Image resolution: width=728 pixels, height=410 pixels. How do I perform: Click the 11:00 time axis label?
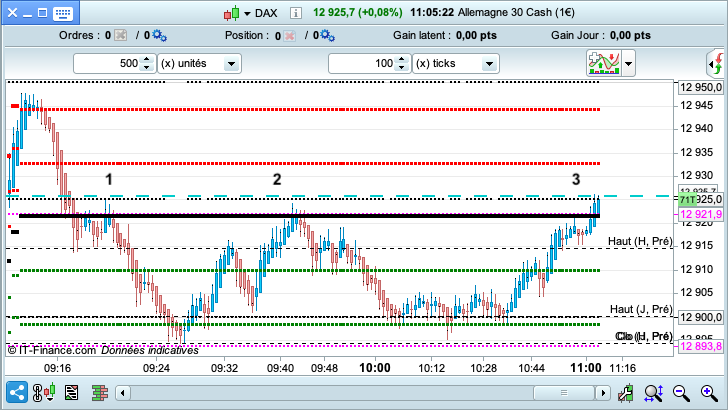click(x=586, y=368)
